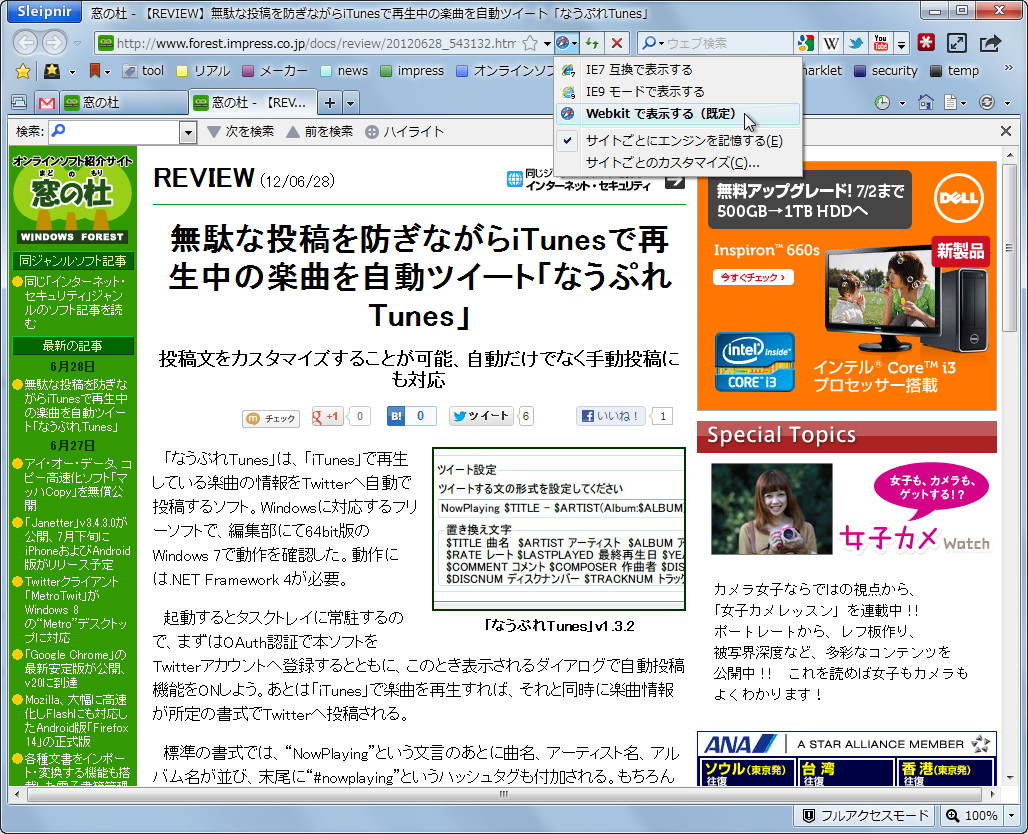Open the toolbar overflow dropdown arrow
Image resolution: width=1028 pixels, height=834 pixels.
click(902, 44)
